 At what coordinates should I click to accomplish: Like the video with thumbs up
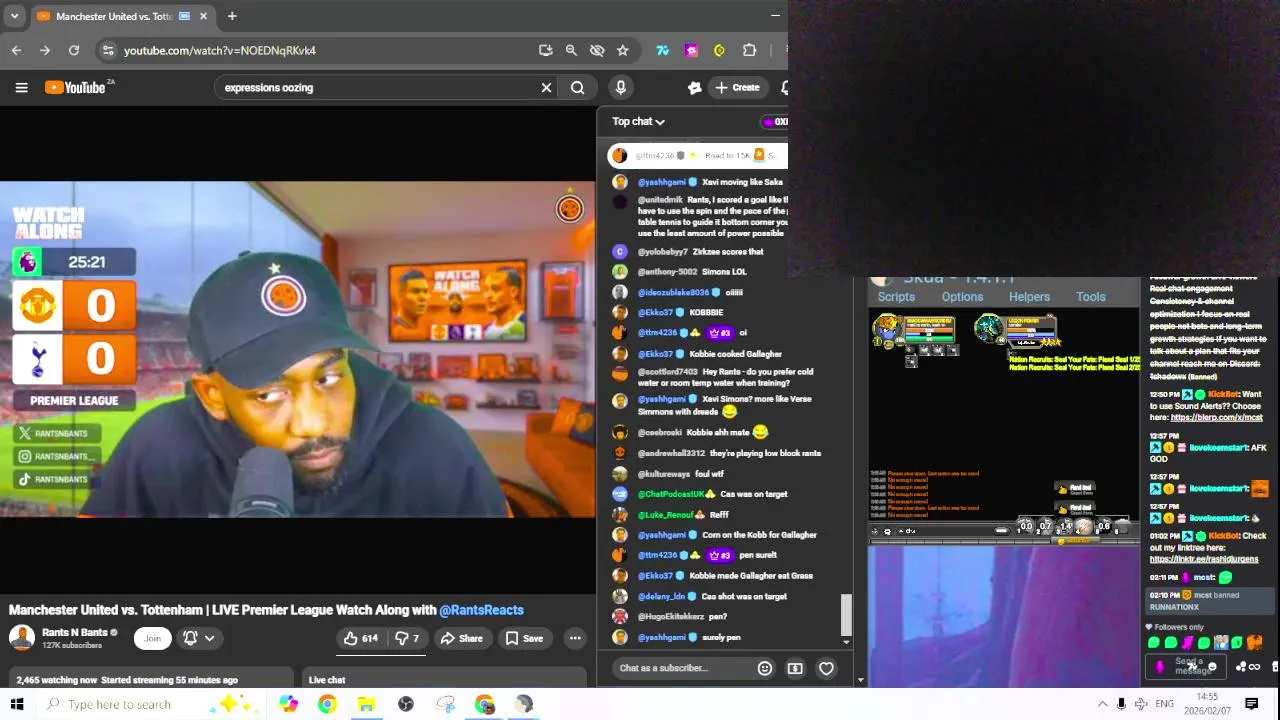pos(361,638)
